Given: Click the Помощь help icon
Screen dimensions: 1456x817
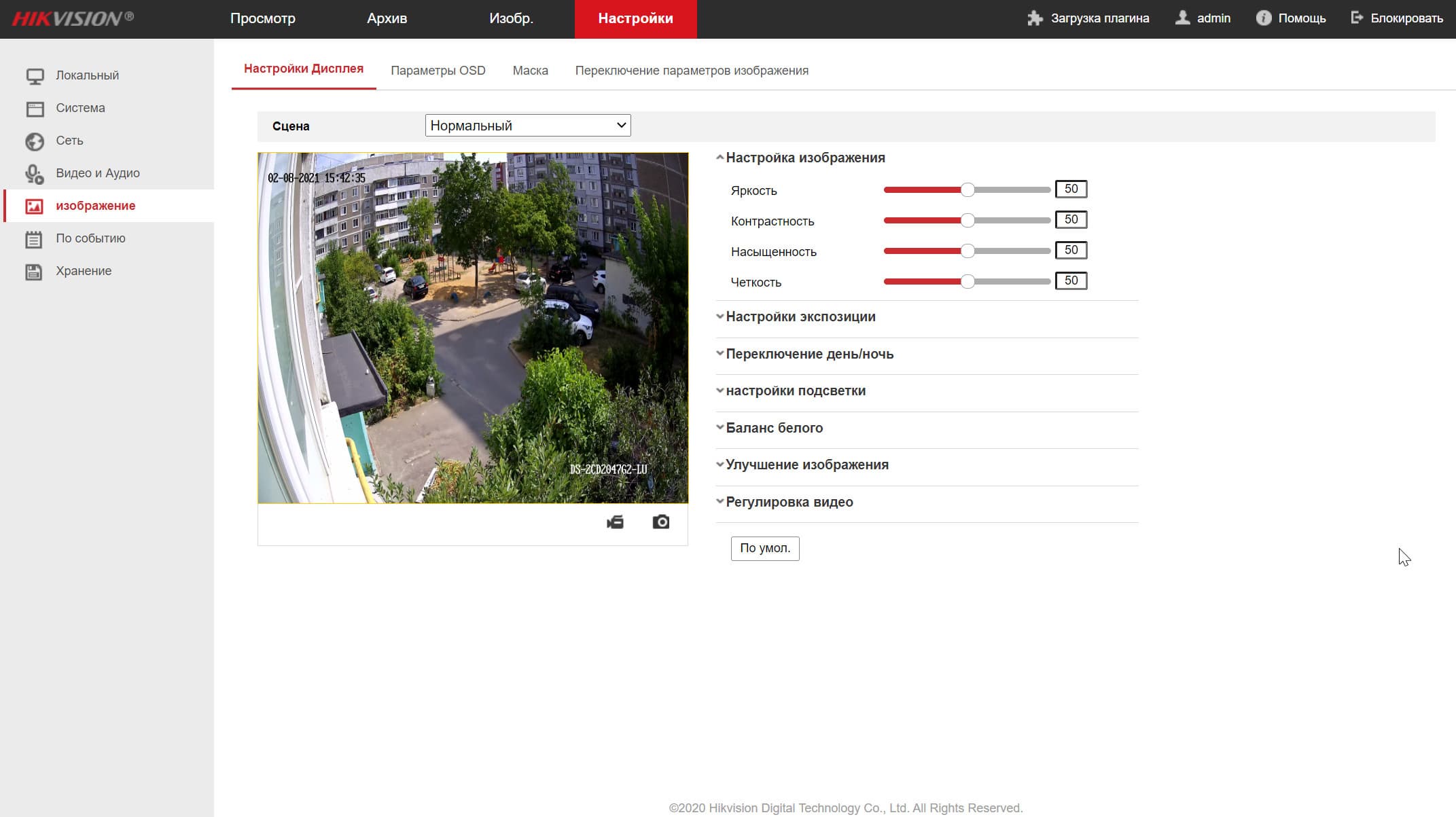Looking at the screenshot, I should [x=1263, y=18].
